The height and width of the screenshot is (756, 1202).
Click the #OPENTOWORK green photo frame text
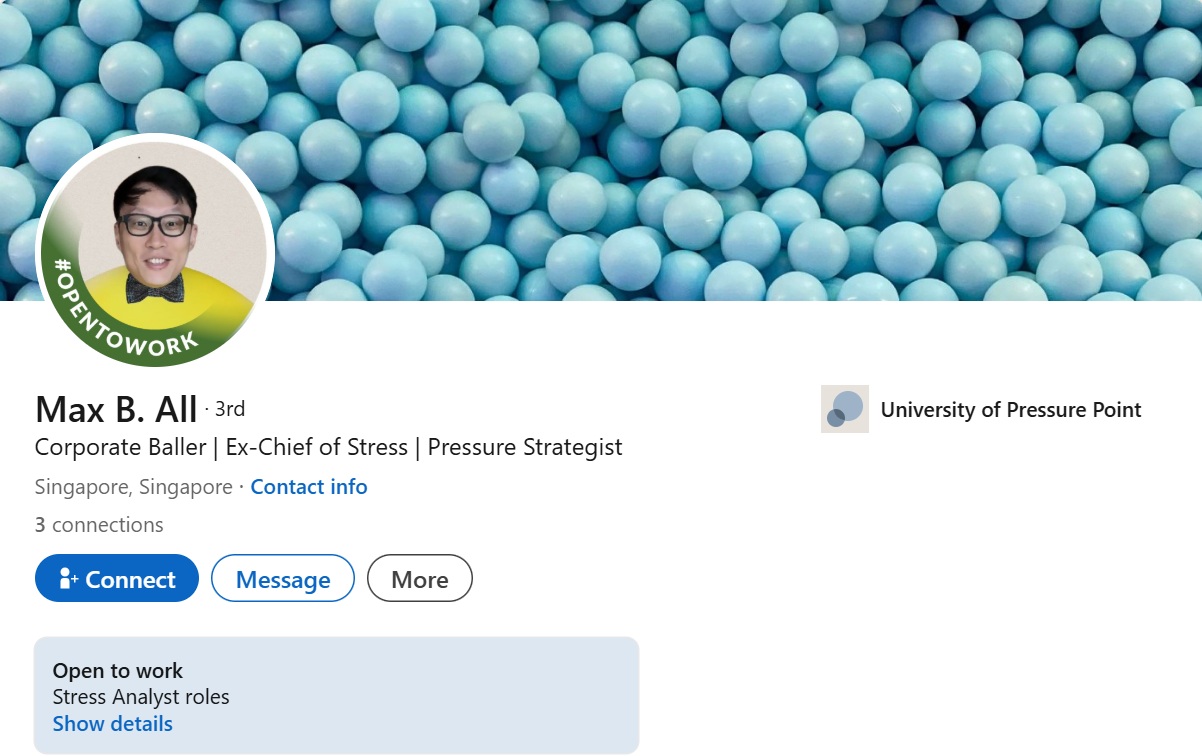point(120,321)
